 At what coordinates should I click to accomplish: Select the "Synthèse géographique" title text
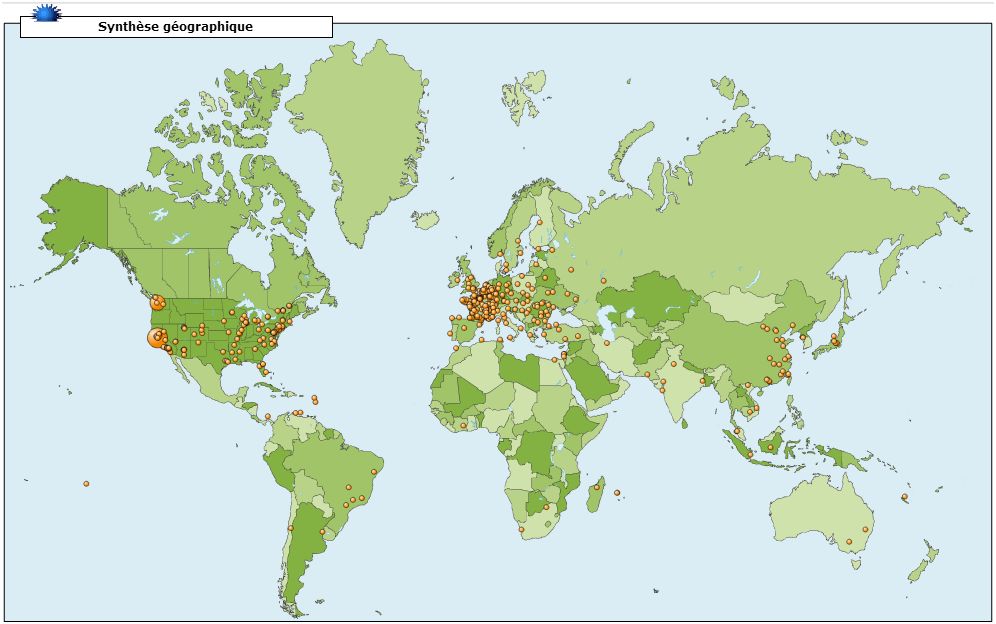pyautogui.click(x=175, y=27)
